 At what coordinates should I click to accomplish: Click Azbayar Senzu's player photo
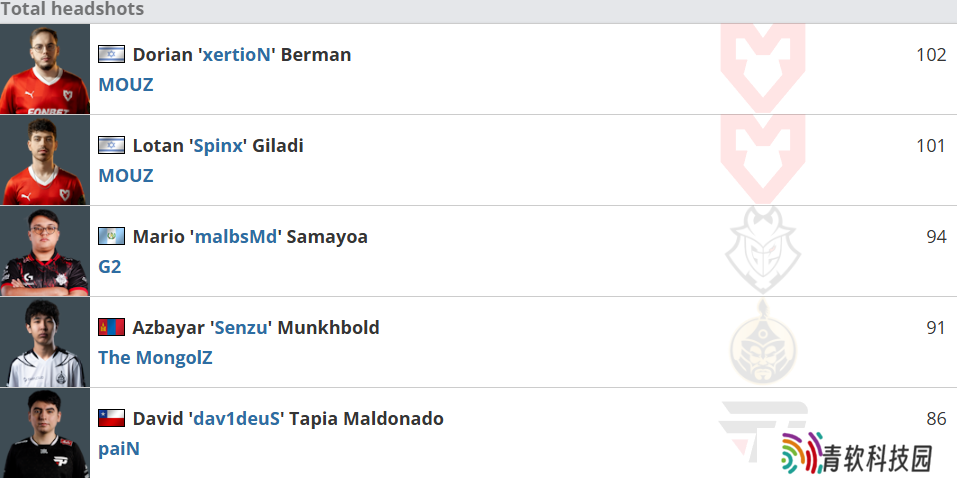45,342
